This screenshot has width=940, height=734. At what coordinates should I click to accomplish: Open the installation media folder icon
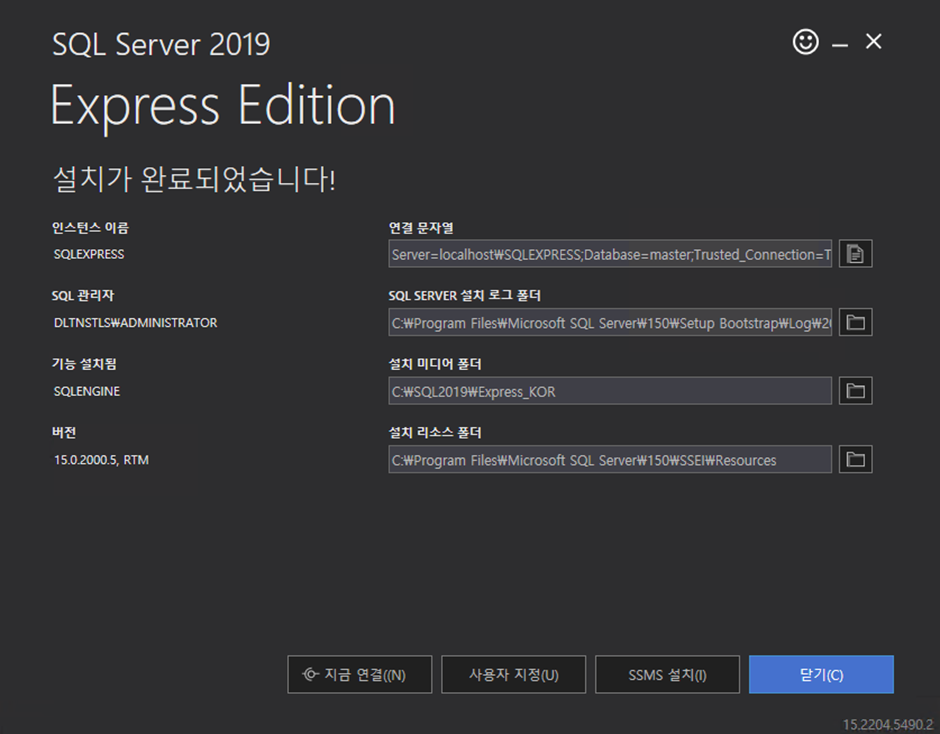(855, 391)
